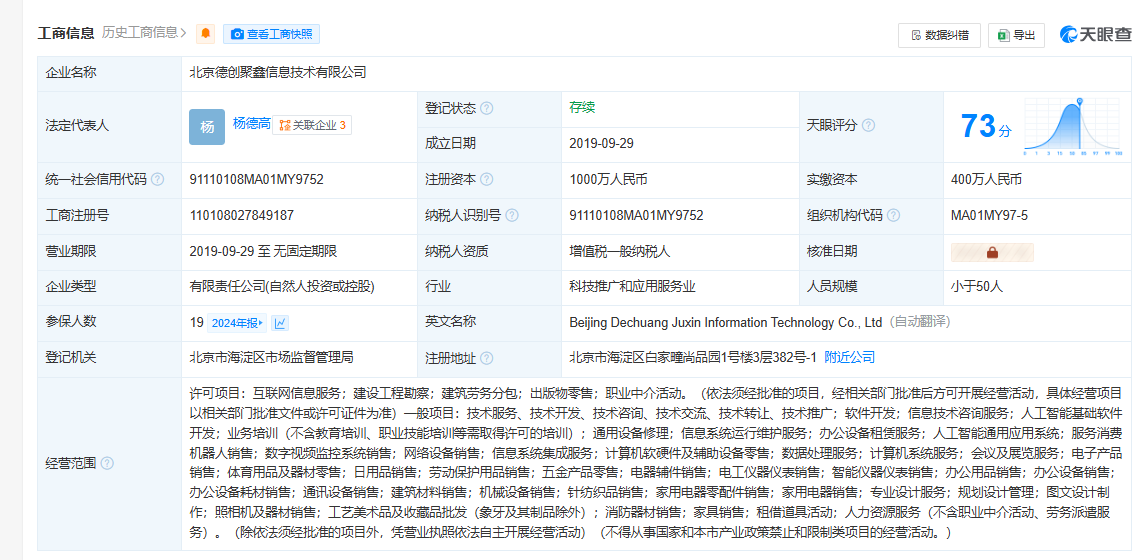Click help icon beside 组织机构代码
1145x560 pixels.
click(x=893, y=215)
